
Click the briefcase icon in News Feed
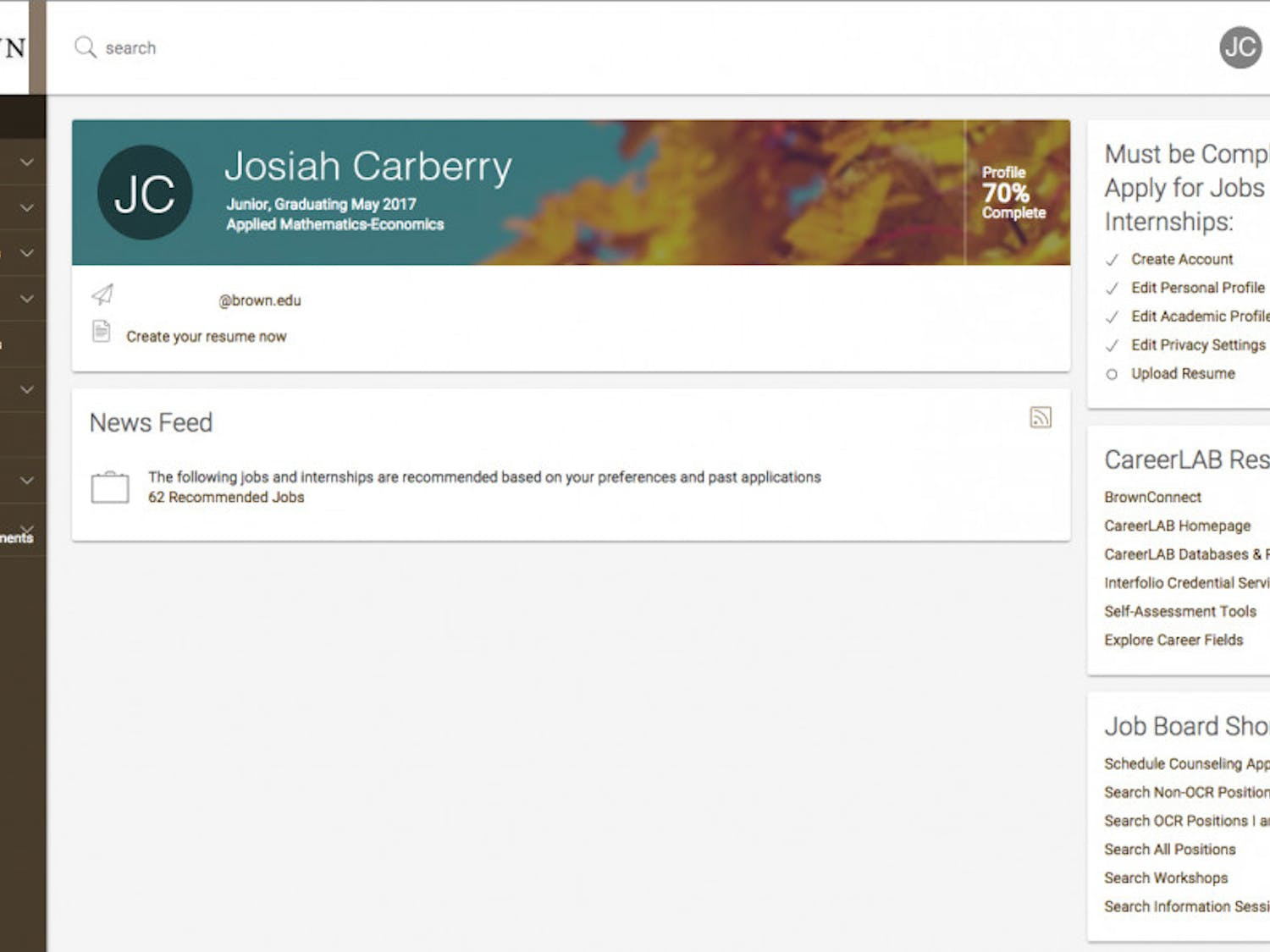(x=109, y=487)
